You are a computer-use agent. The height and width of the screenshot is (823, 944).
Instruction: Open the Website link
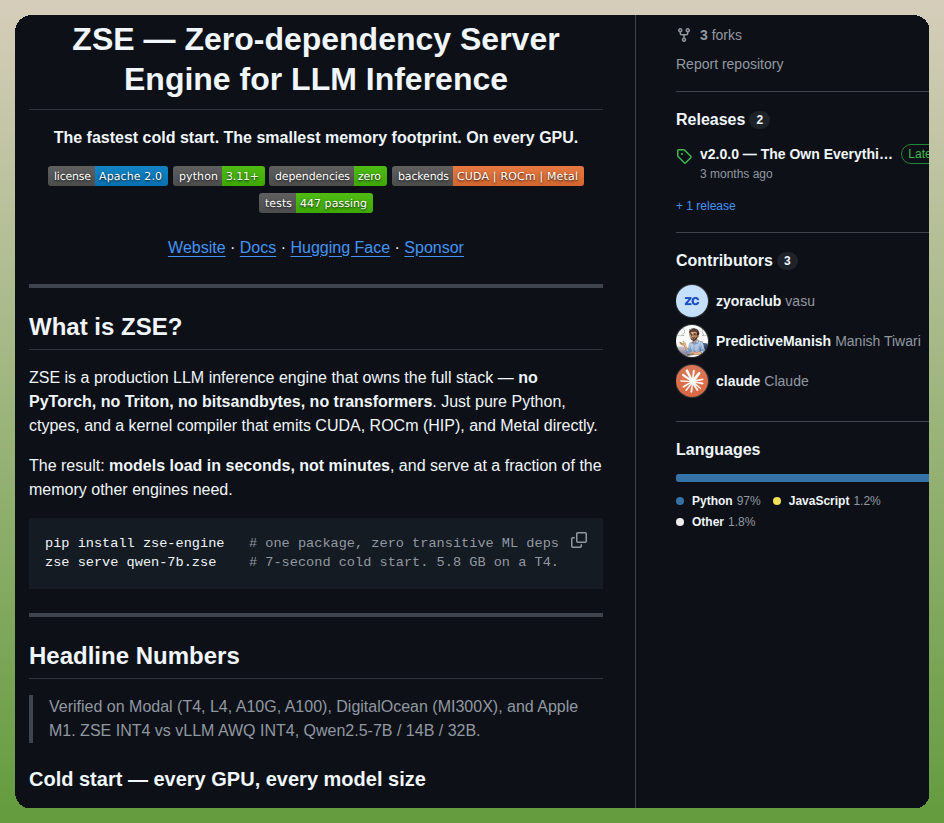tap(196, 247)
